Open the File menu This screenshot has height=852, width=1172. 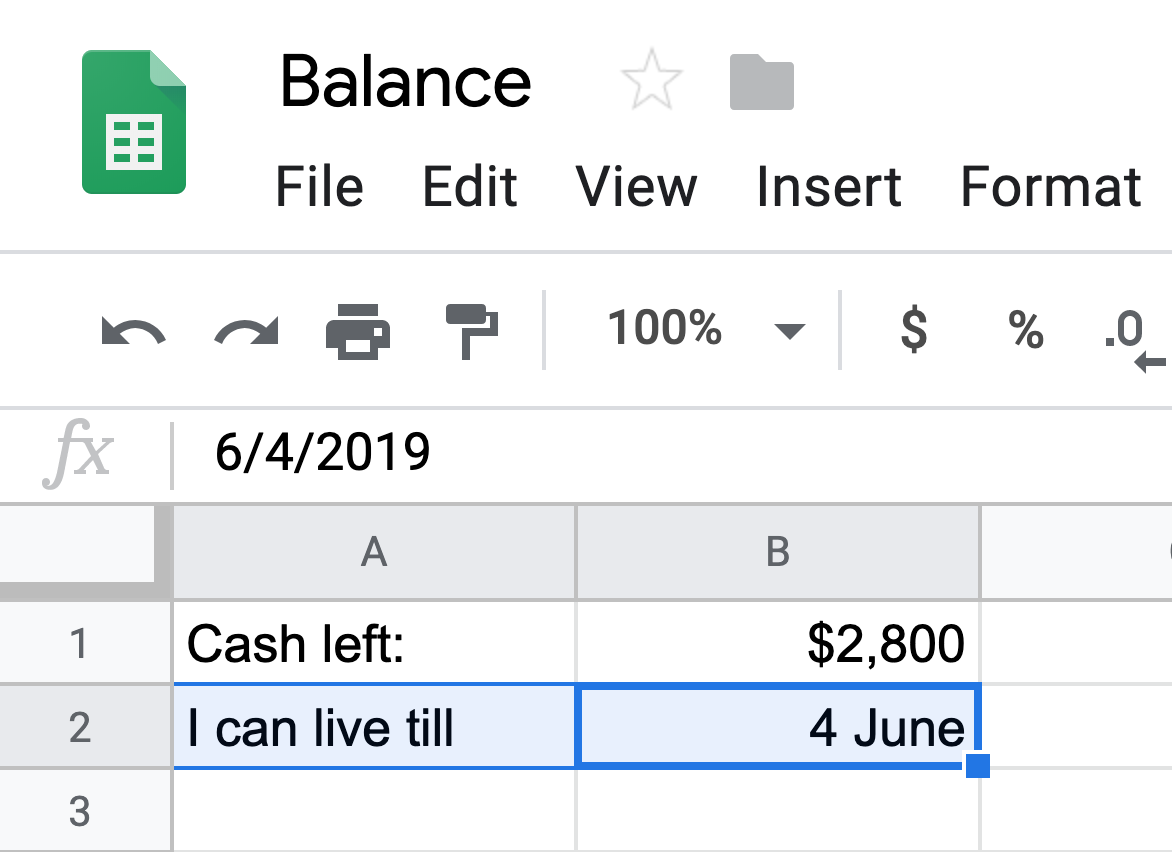[x=319, y=186]
